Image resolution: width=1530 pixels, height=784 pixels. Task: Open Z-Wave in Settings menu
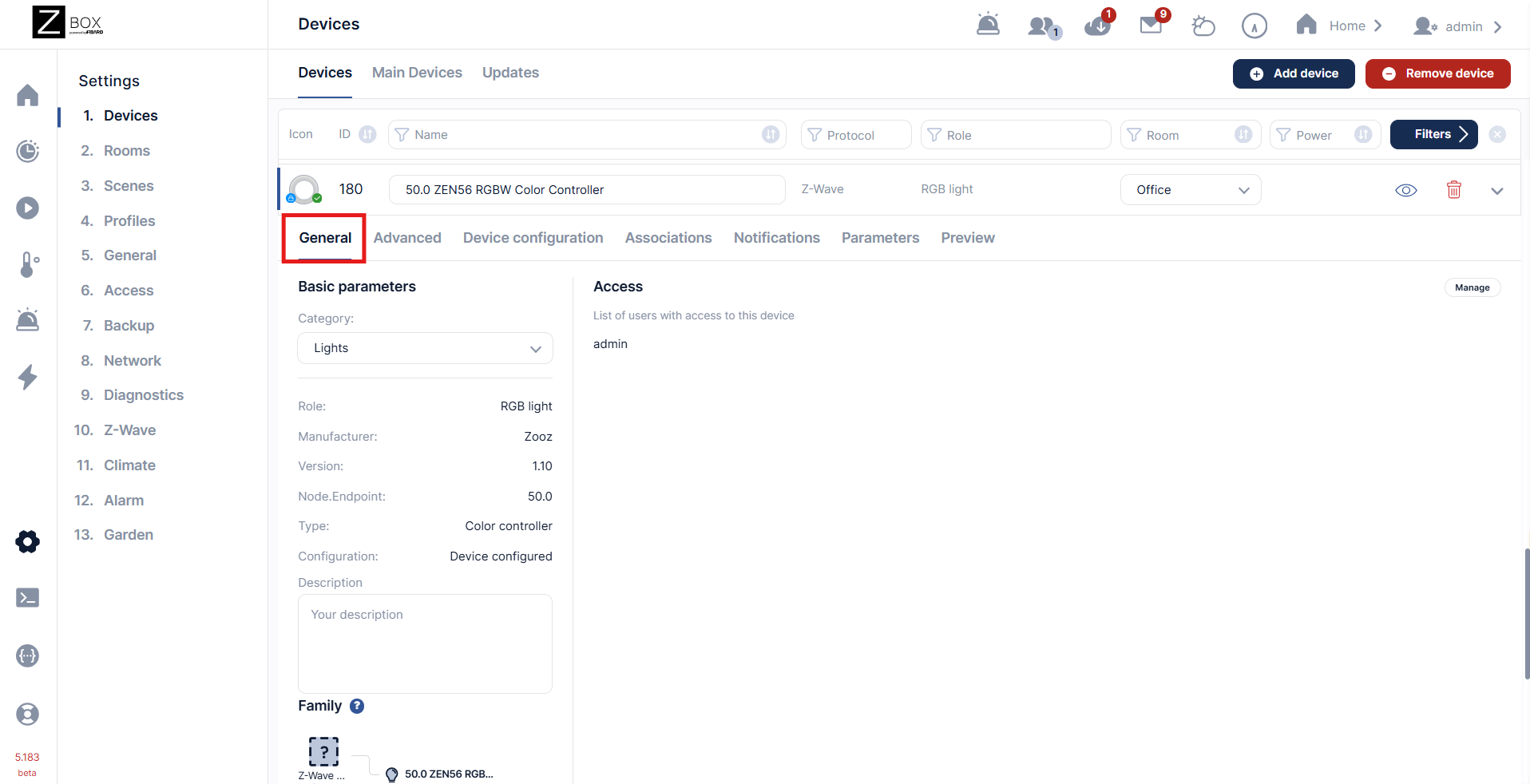click(129, 430)
